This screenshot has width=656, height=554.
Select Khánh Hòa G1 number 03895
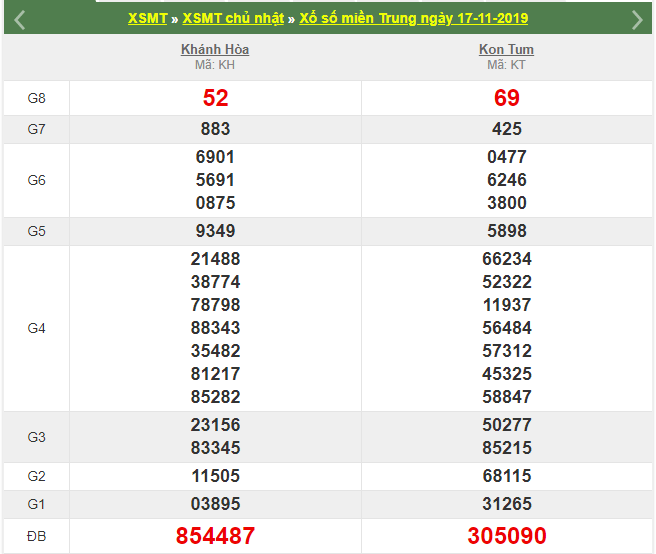215,504
